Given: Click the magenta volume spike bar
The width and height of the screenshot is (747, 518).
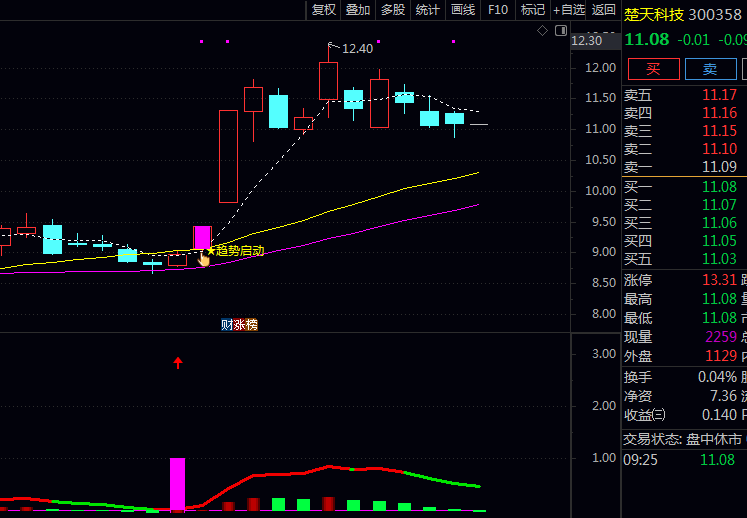Looking at the screenshot, I should pyautogui.click(x=177, y=484).
